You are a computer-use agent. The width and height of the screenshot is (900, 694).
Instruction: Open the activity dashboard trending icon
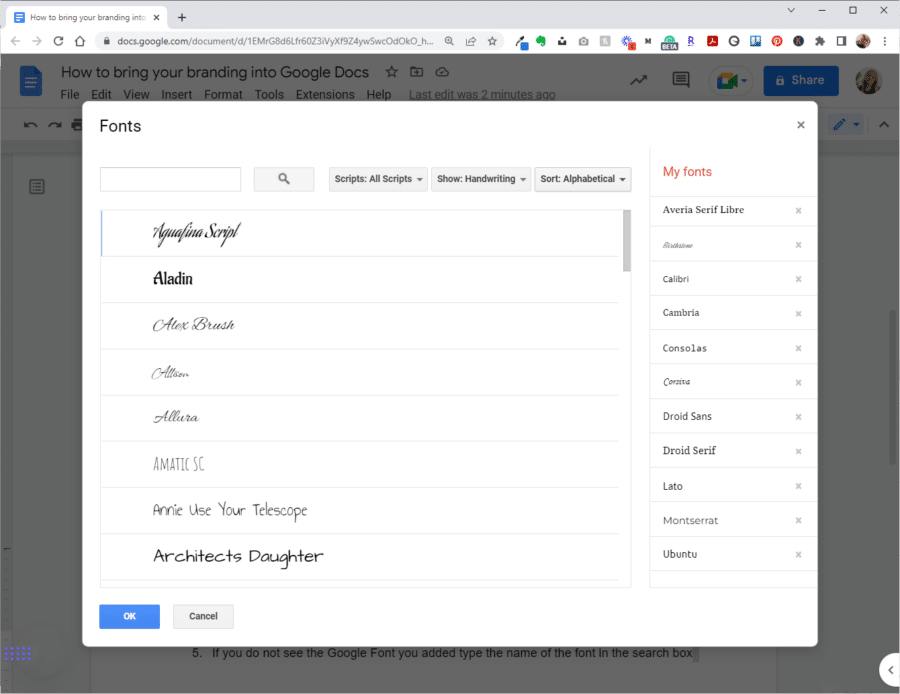pos(638,79)
